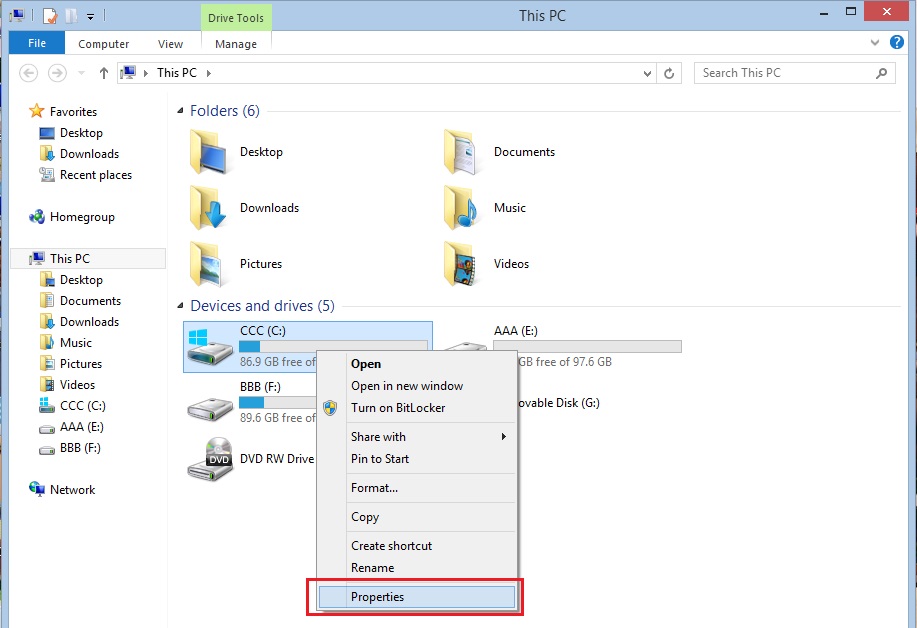Collapse the Folders (6) group
The image size is (917, 628).
coord(180,111)
